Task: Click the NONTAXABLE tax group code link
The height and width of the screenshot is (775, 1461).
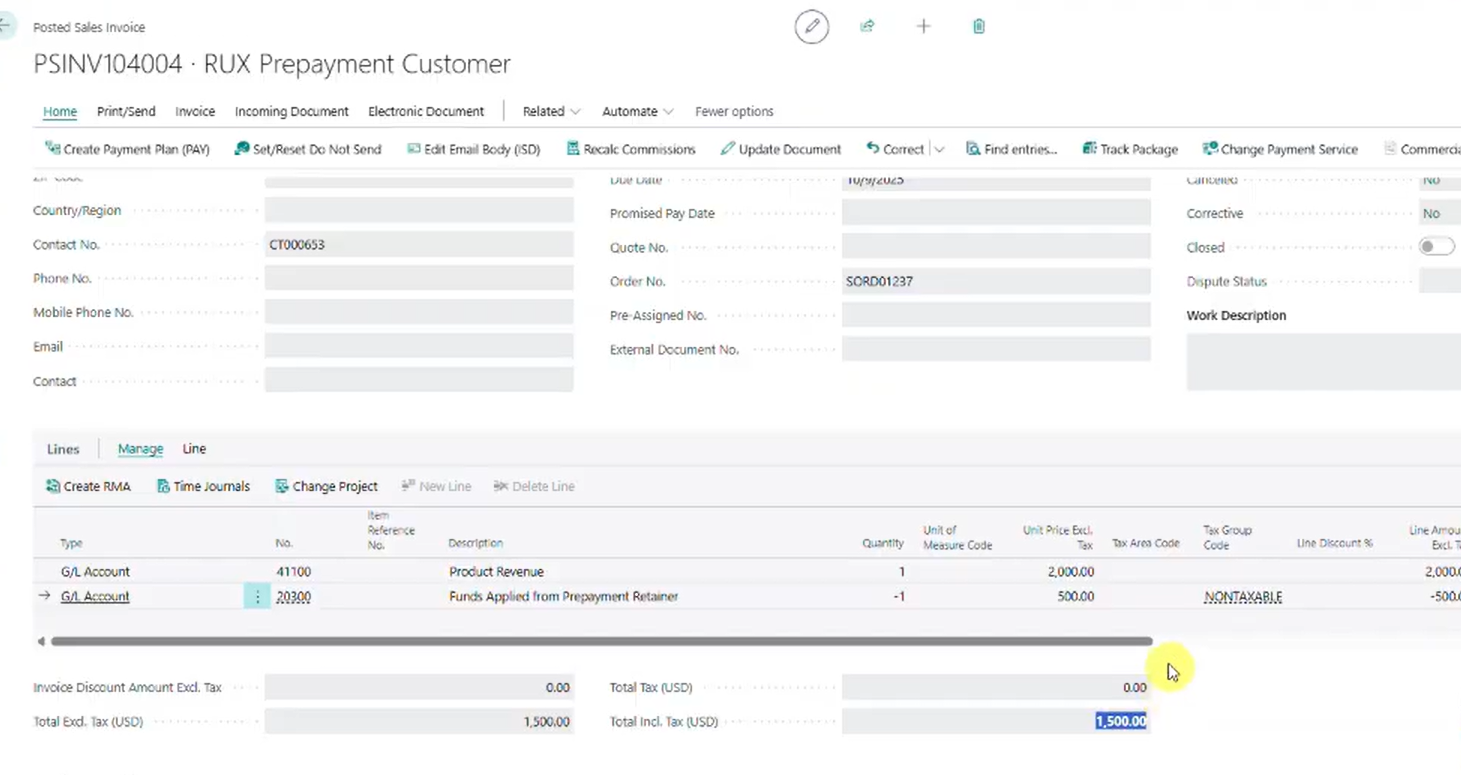Action: 1243,597
